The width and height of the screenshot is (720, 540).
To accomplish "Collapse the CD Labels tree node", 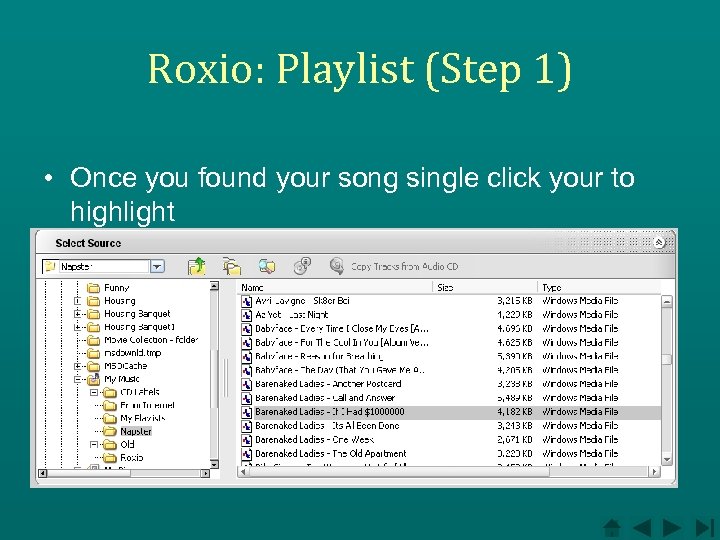I will pos(94,392).
